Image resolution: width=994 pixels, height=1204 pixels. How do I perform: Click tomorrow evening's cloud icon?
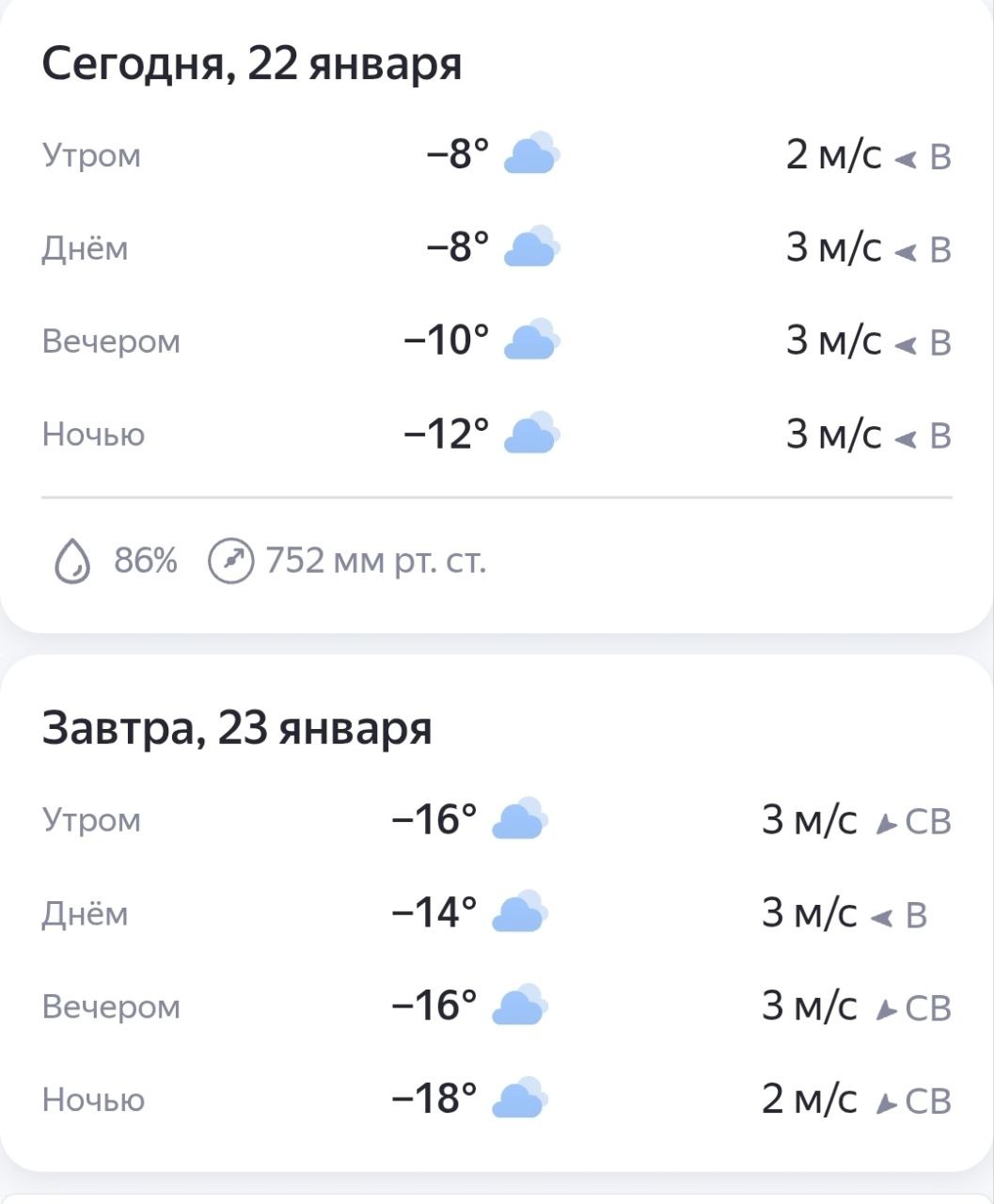coord(519,1006)
